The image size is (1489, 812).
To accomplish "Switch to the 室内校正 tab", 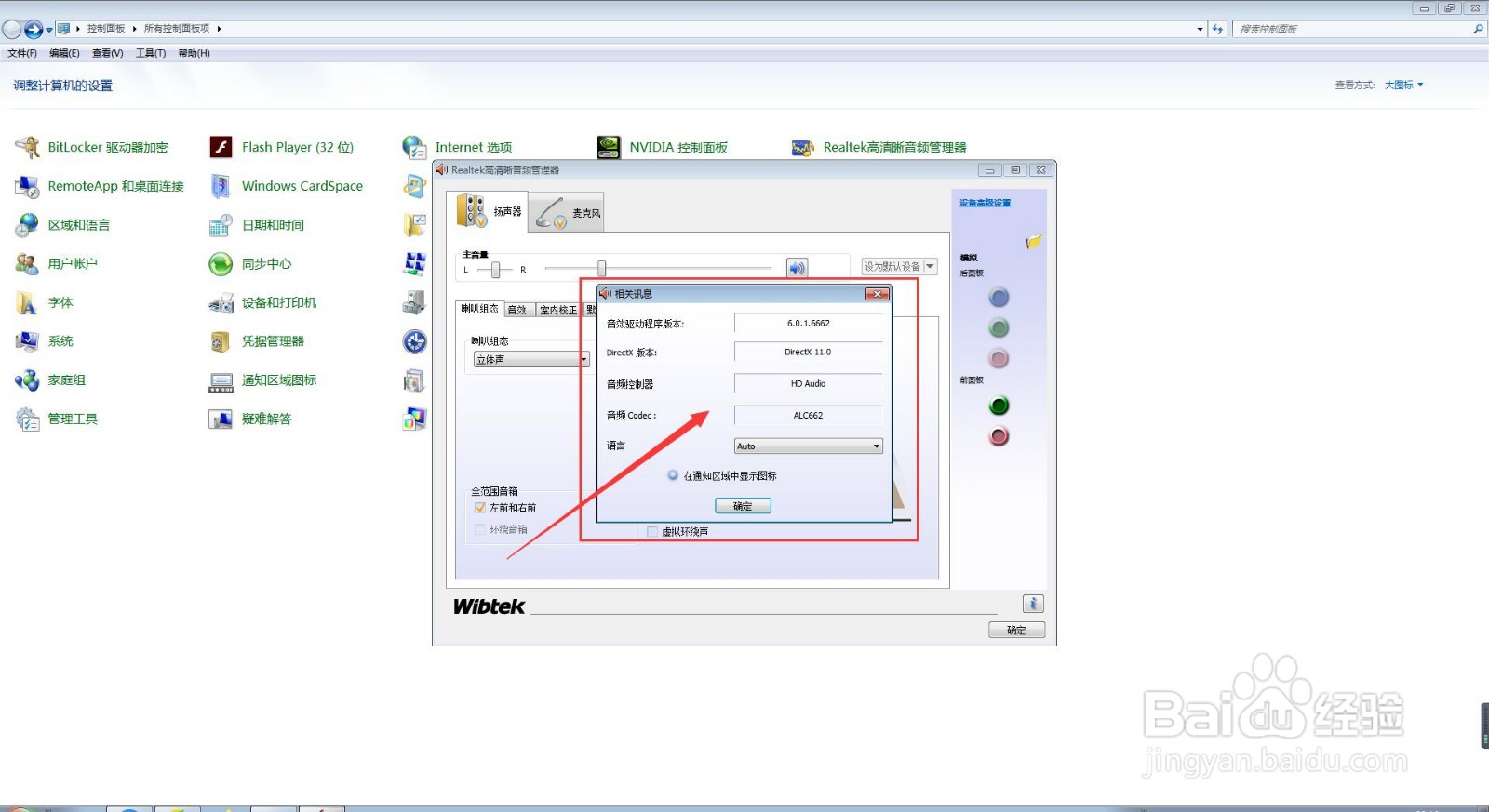I will pos(557,310).
